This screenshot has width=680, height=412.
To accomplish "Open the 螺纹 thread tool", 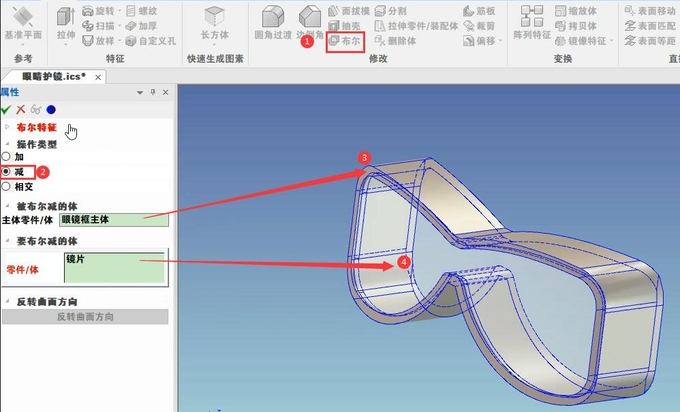I will click(x=142, y=11).
